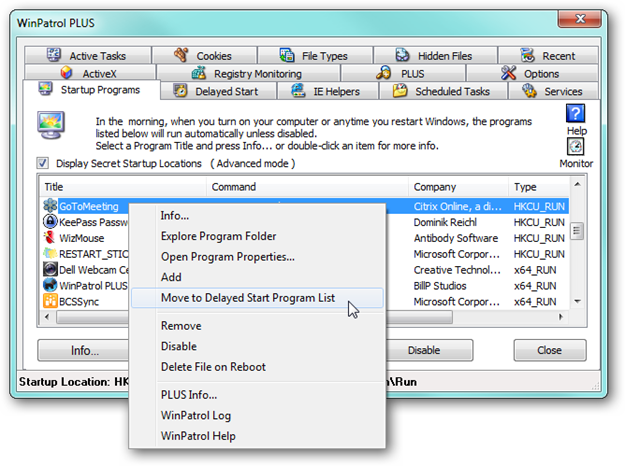Choose Open Program Properties... menu item
The width and height of the screenshot is (625, 466).
(257, 257)
